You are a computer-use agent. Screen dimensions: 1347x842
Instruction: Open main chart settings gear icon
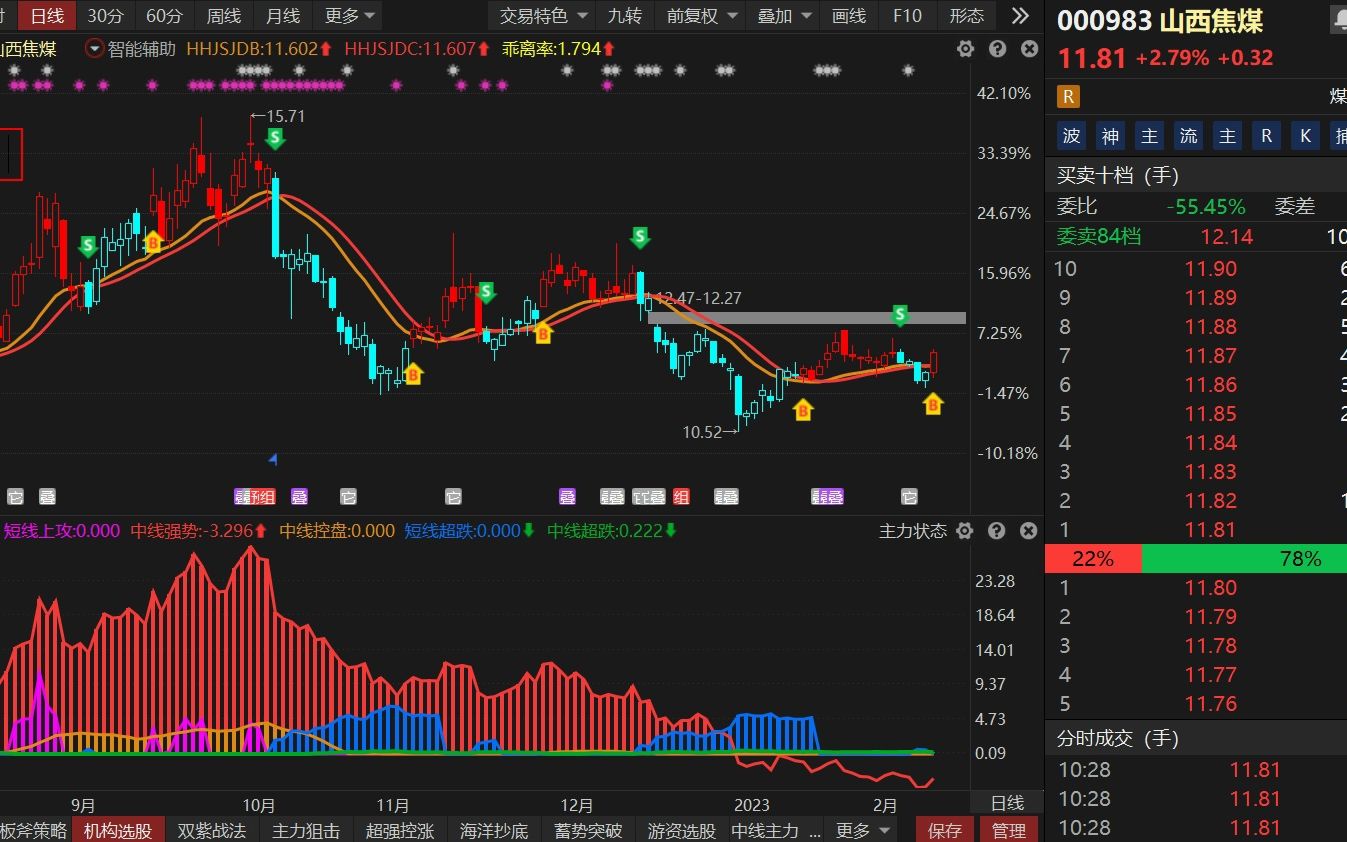[965, 49]
